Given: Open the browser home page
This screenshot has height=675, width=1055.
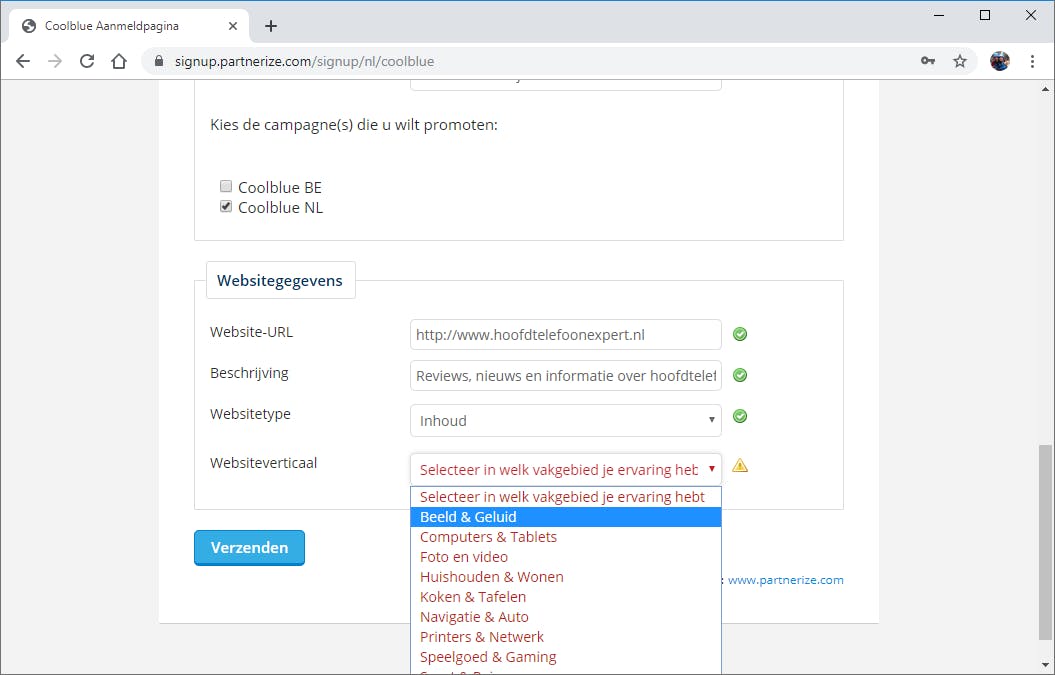Looking at the screenshot, I should point(119,61).
